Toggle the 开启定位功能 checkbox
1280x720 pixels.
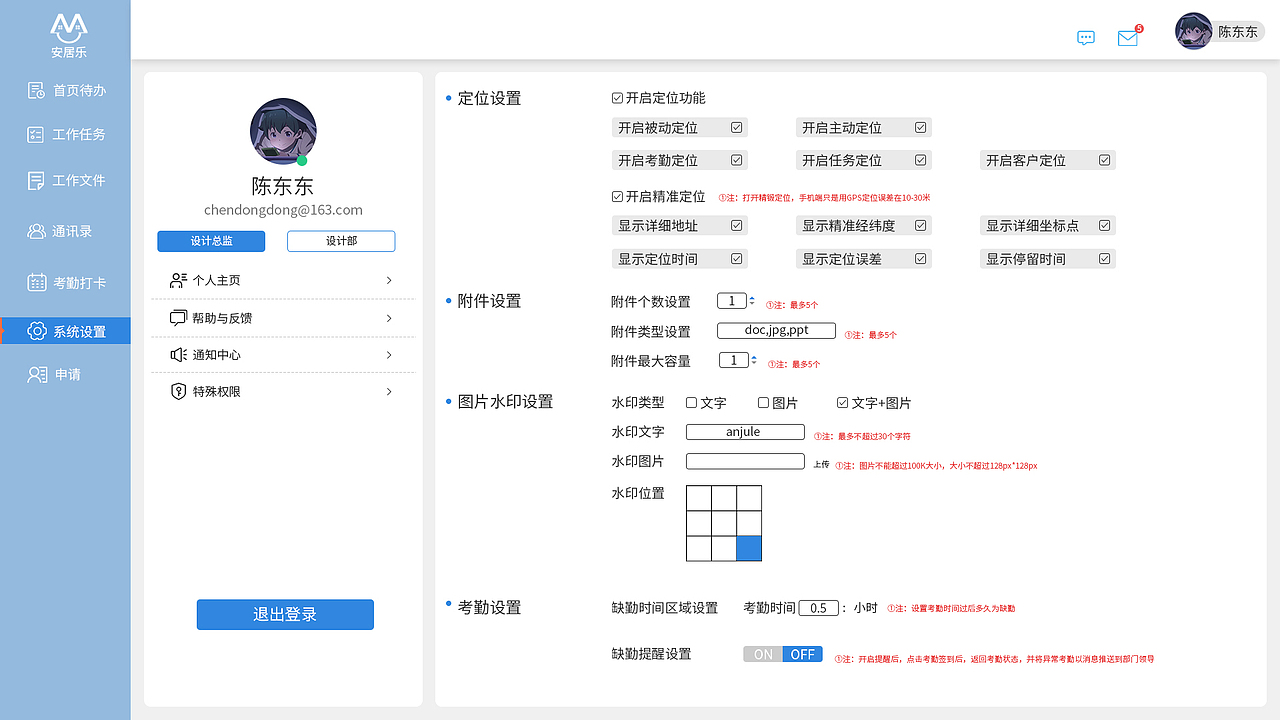pos(617,98)
